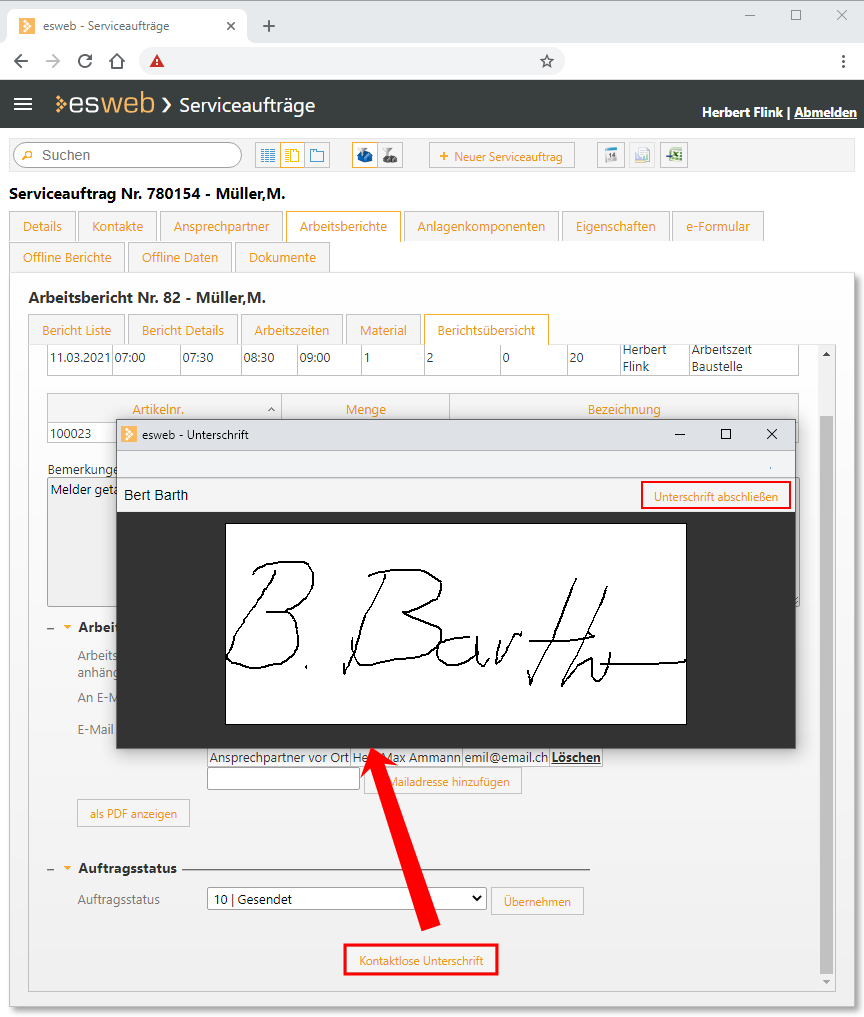
Task: Open a new browser tab
Action: (x=269, y=26)
